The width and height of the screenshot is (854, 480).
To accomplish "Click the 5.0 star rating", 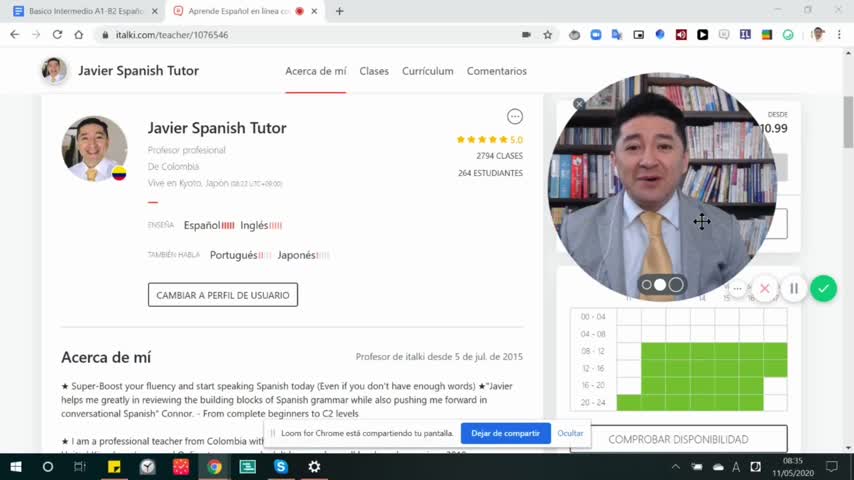I will click(x=489, y=139).
